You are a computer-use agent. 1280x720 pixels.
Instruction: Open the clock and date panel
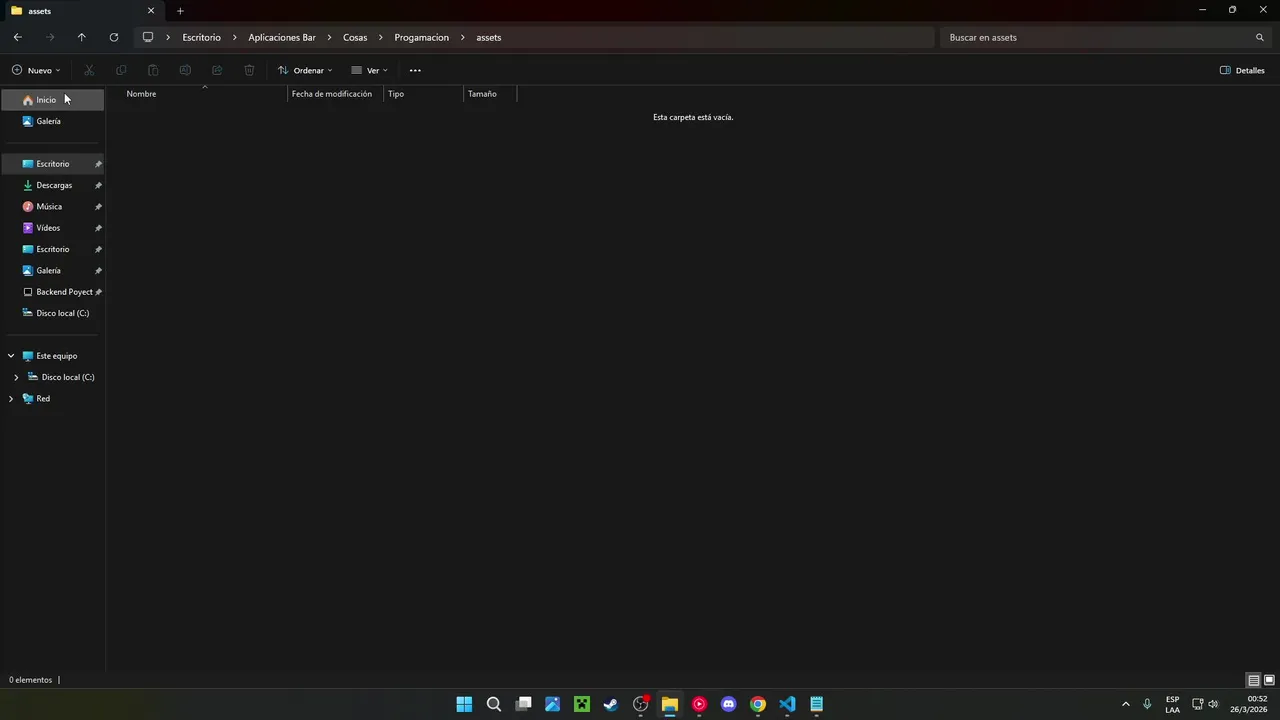(1249, 704)
